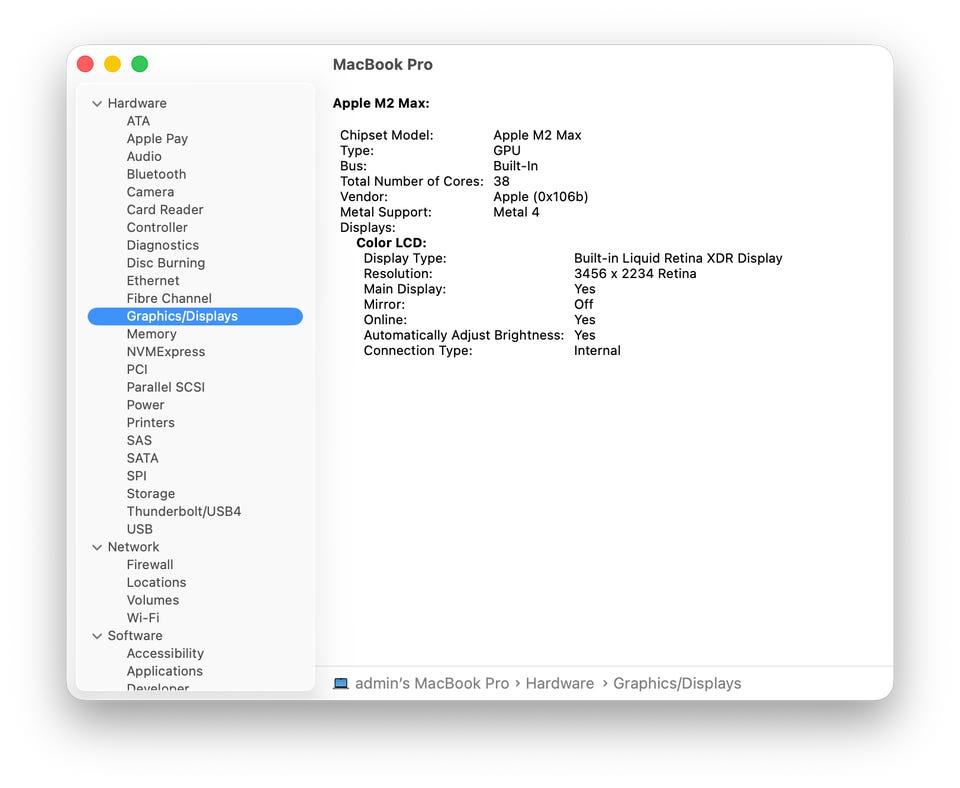Zoom window with the green button
Image resolution: width=960 pixels, height=788 pixels.
[x=140, y=64]
